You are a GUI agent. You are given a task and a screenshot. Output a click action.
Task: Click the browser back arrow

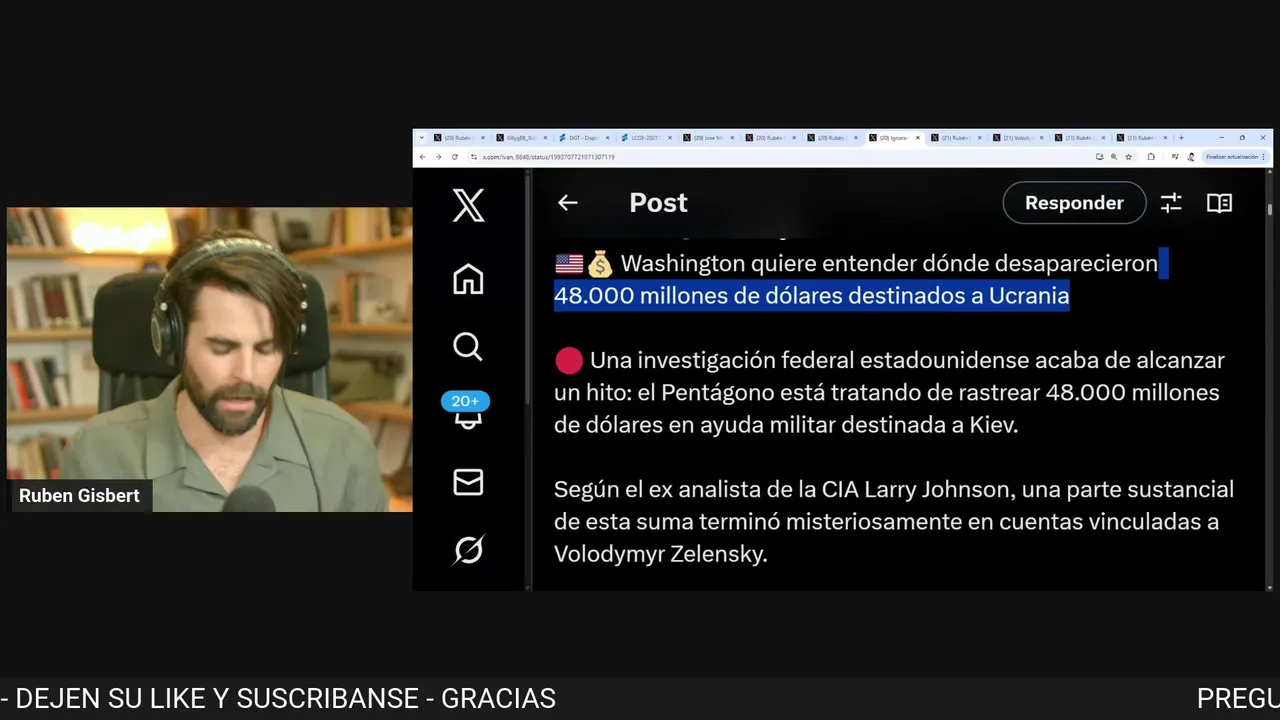pyautogui.click(x=422, y=157)
